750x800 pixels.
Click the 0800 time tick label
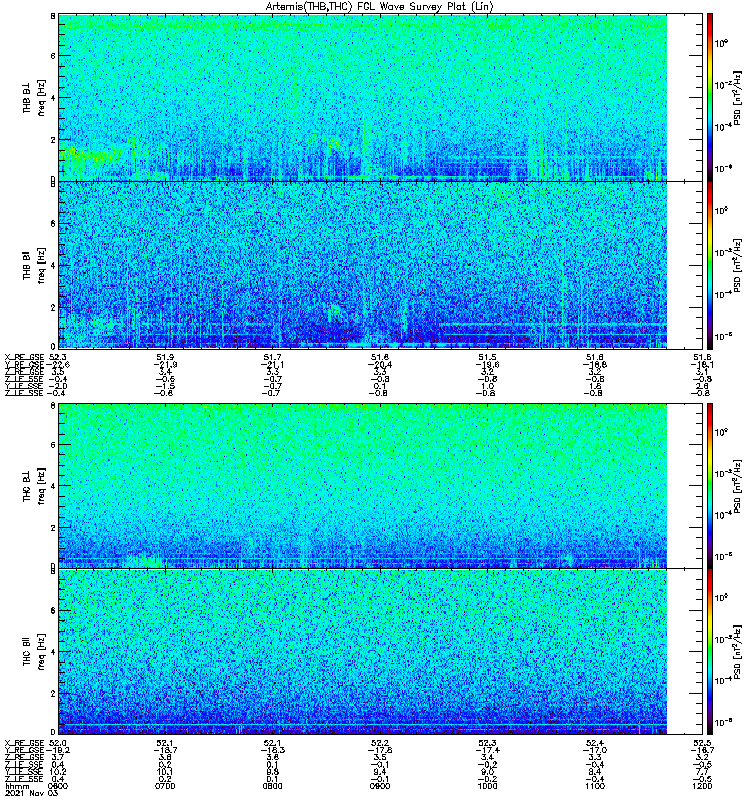[272, 786]
